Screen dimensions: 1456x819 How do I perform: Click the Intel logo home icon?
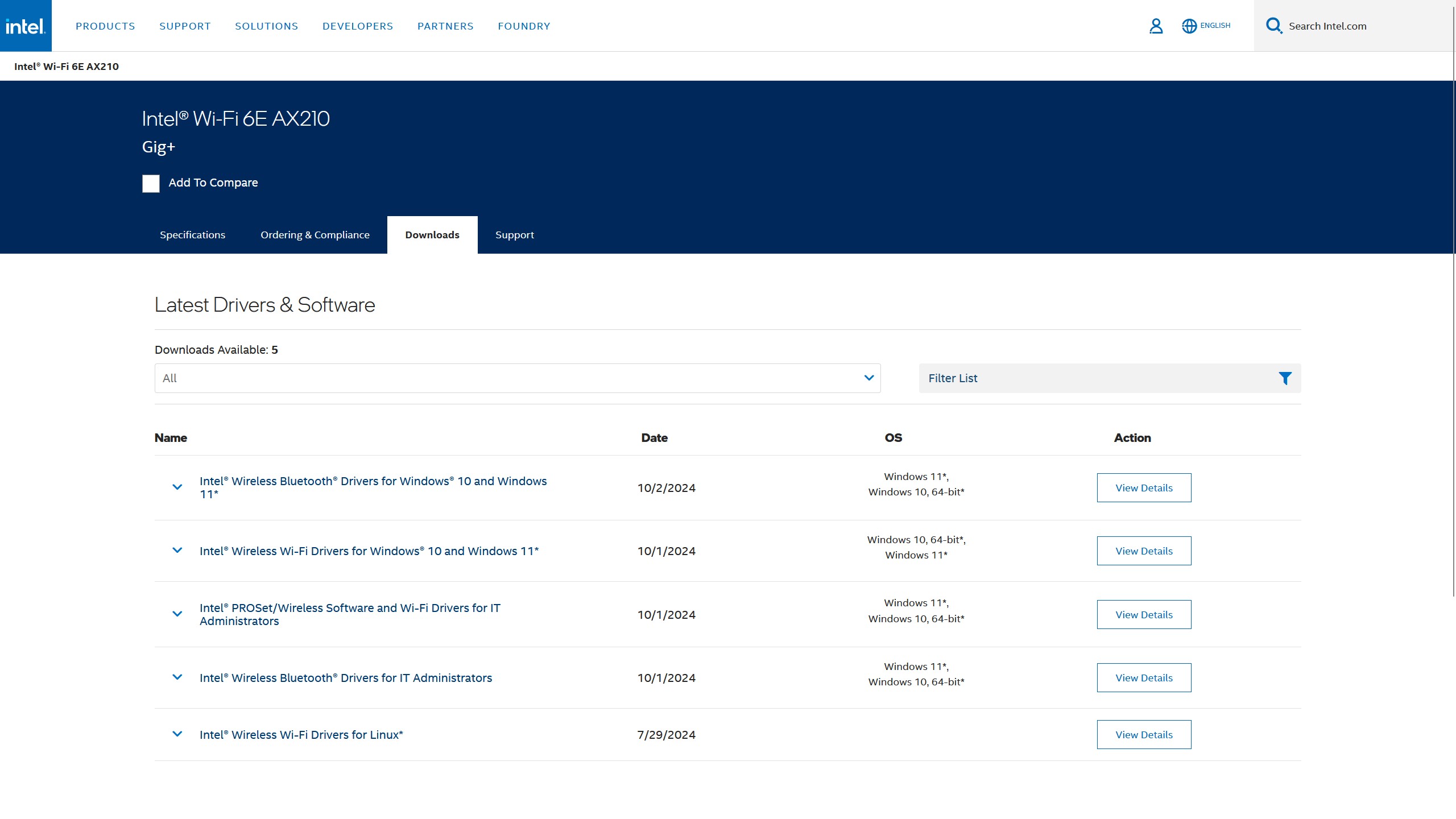pos(26,26)
